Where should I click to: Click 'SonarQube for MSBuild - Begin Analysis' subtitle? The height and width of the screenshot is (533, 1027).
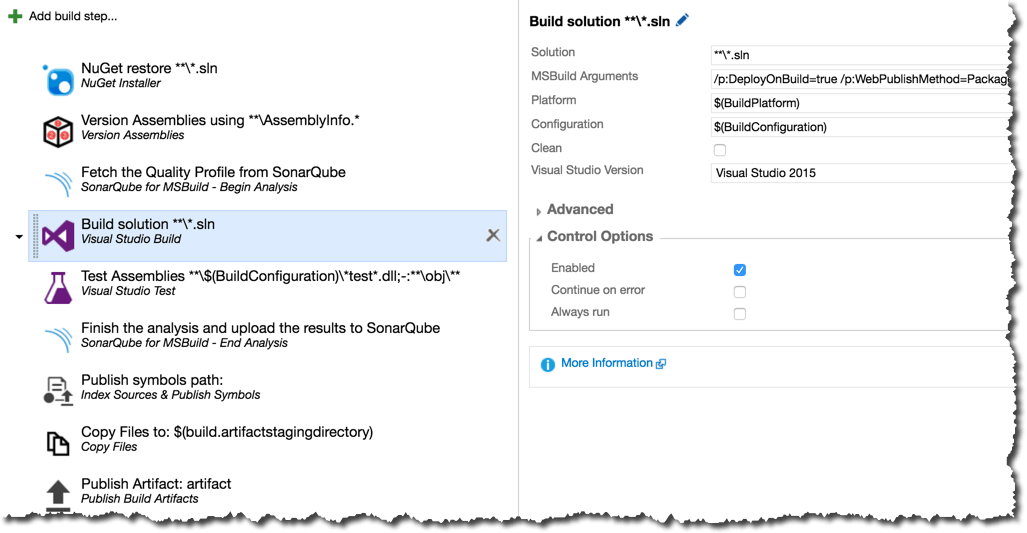(x=189, y=187)
